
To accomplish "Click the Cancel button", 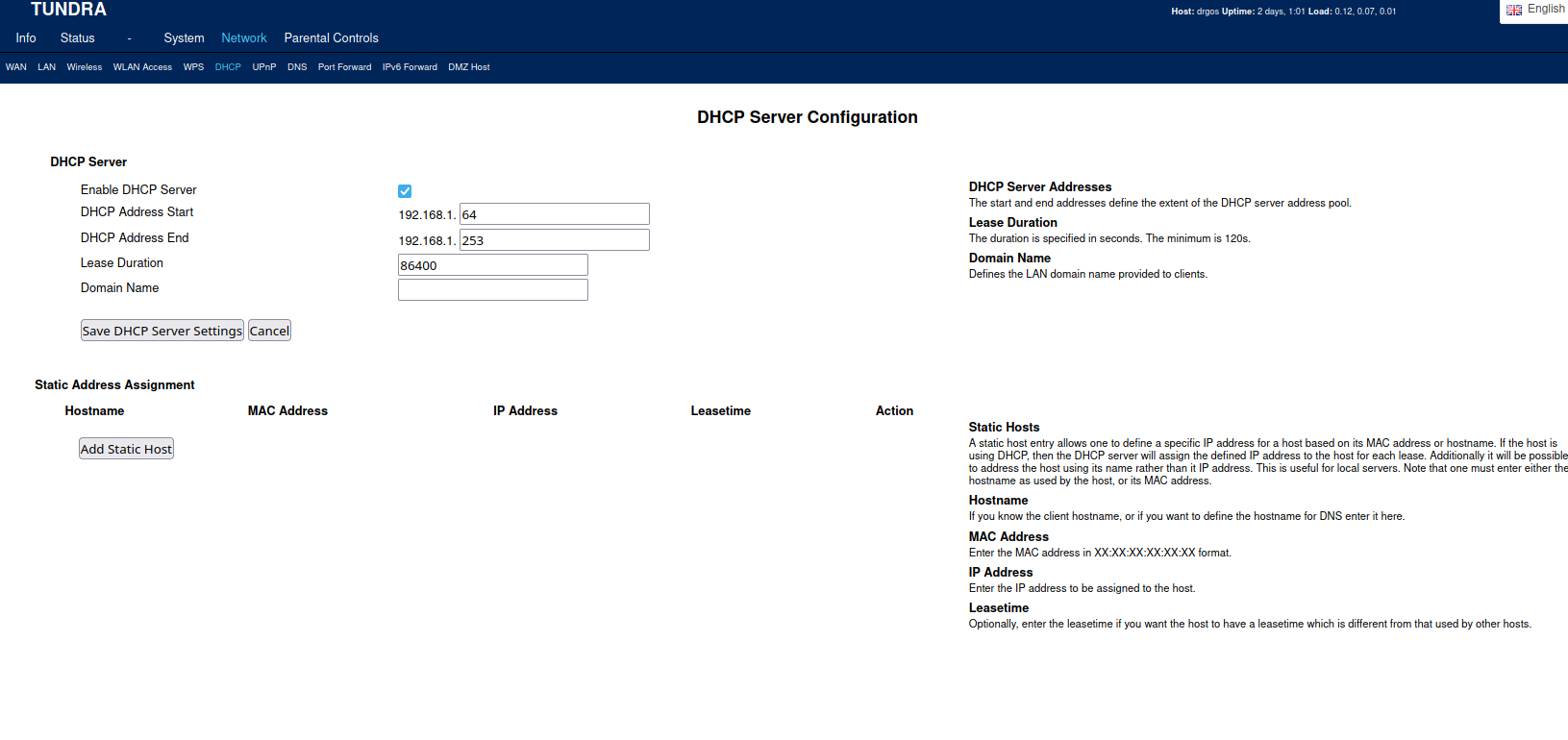I will click(x=269, y=331).
